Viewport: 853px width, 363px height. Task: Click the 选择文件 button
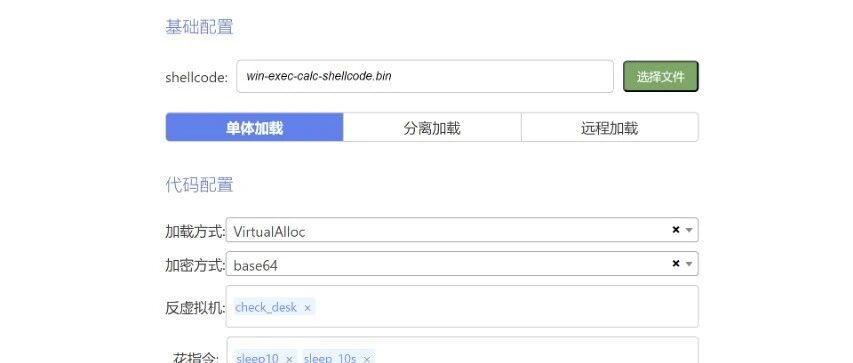(x=660, y=76)
